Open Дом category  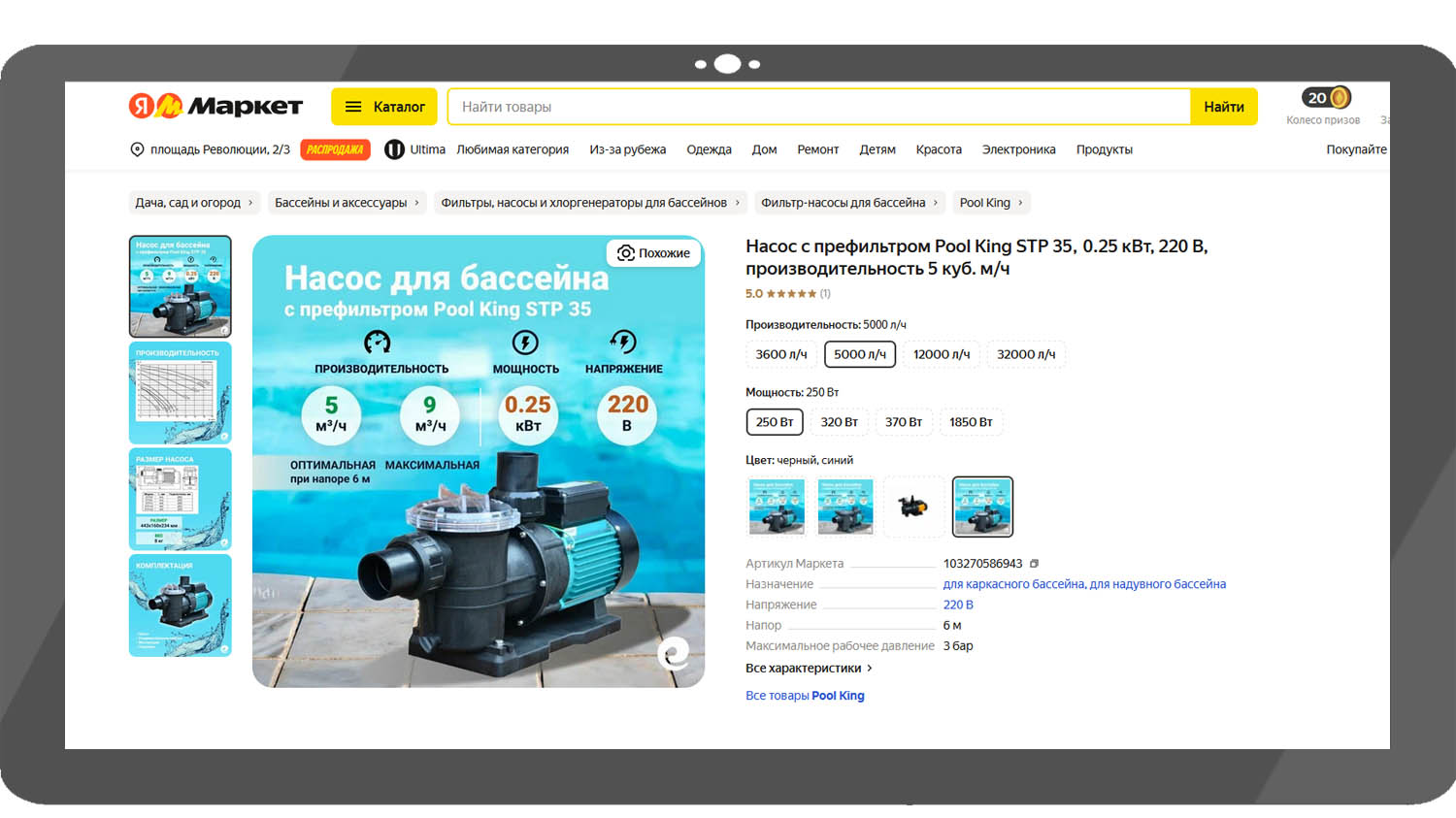pos(764,149)
